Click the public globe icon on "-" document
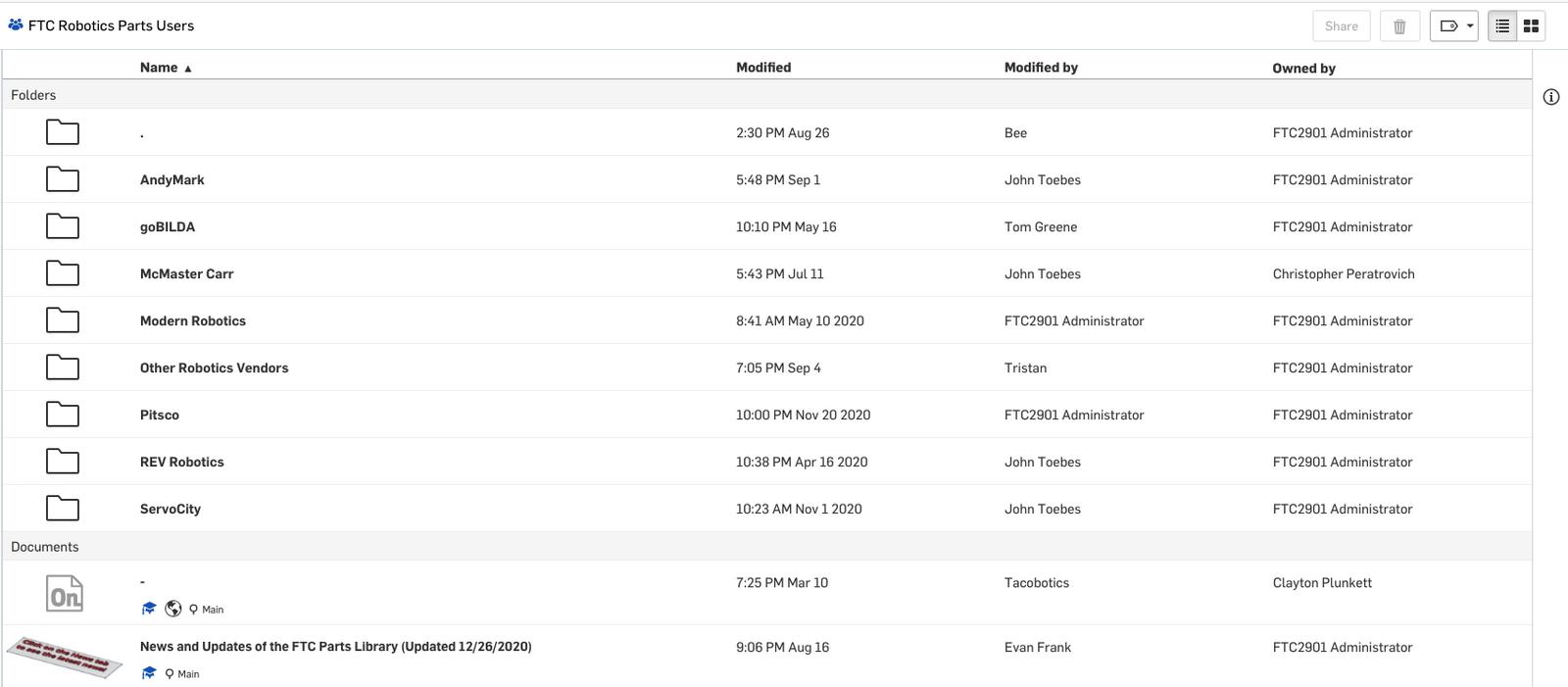The image size is (1568, 687). click(173, 609)
